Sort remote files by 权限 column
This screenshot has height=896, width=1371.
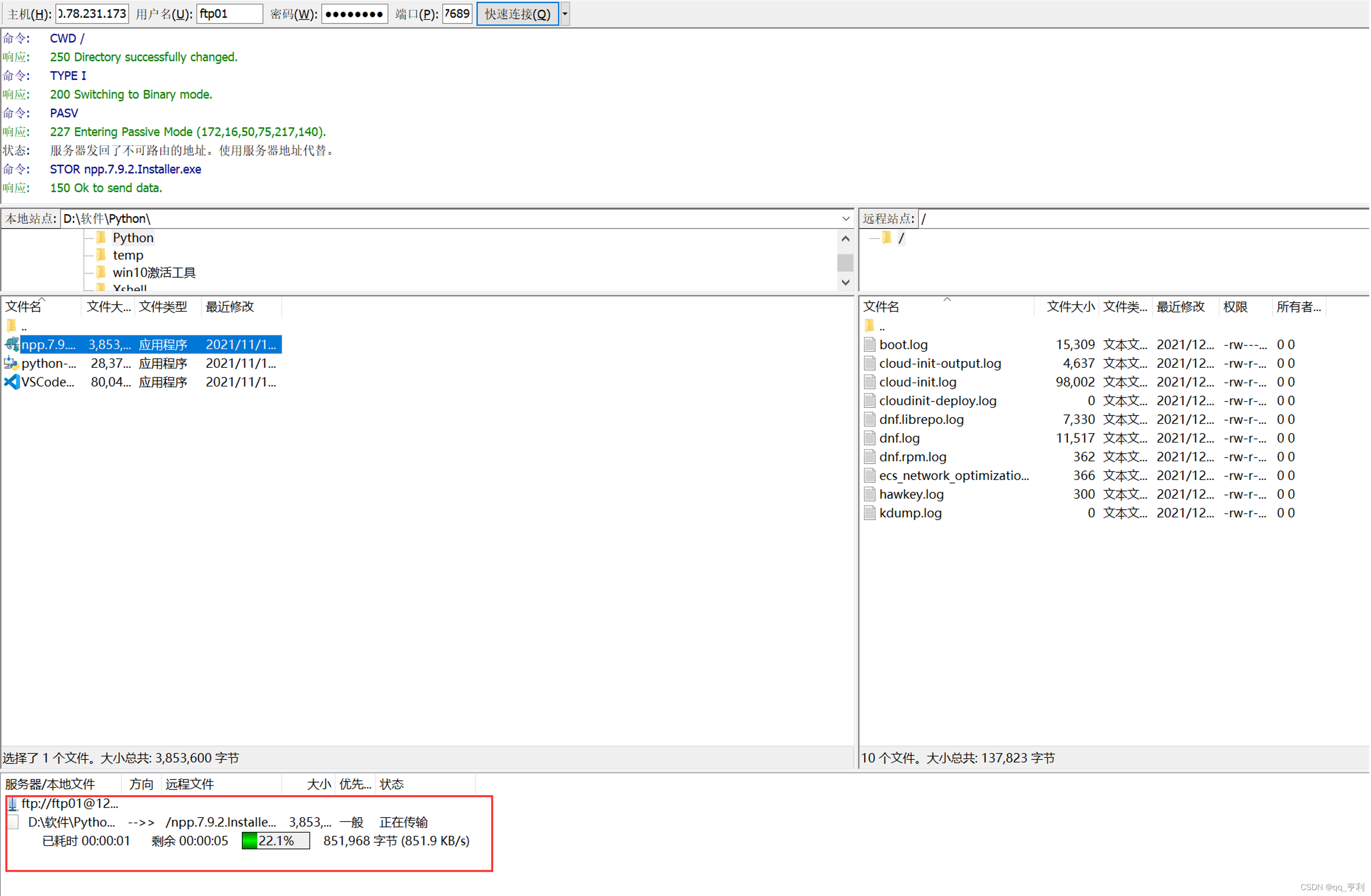[x=1236, y=307]
